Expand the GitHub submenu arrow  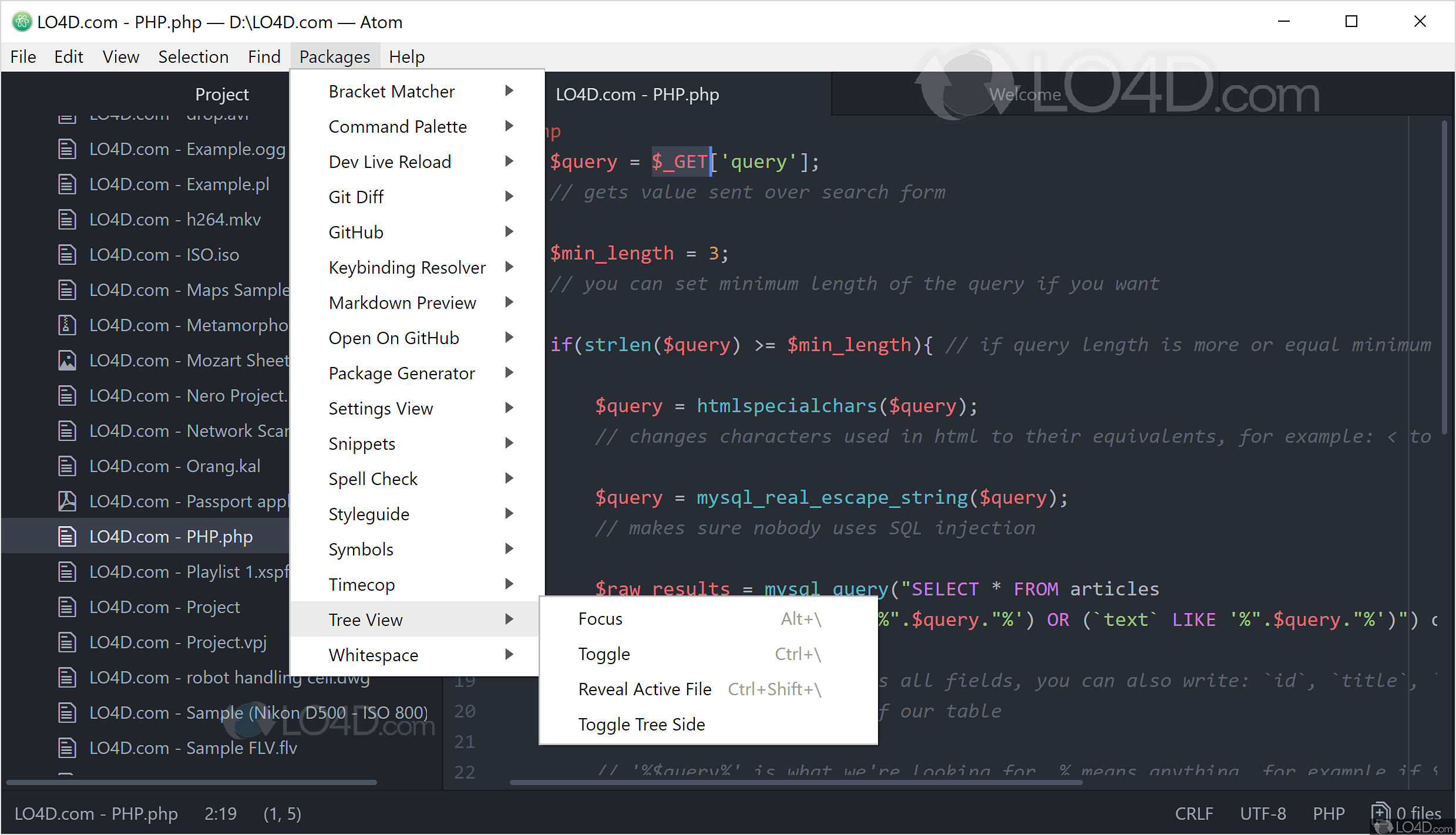tap(509, 232)
